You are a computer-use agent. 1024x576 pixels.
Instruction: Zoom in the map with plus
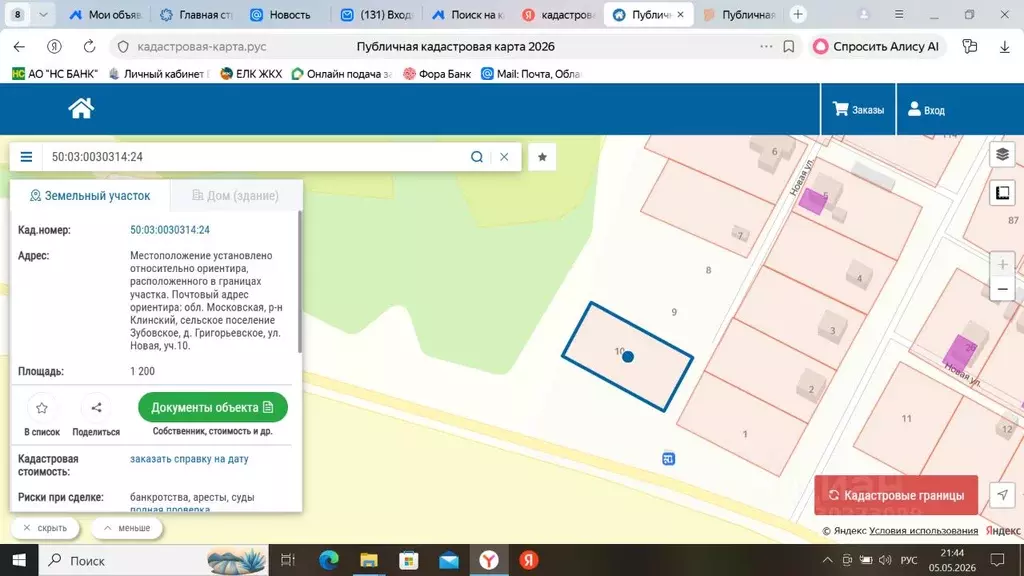click(1002, 264)
